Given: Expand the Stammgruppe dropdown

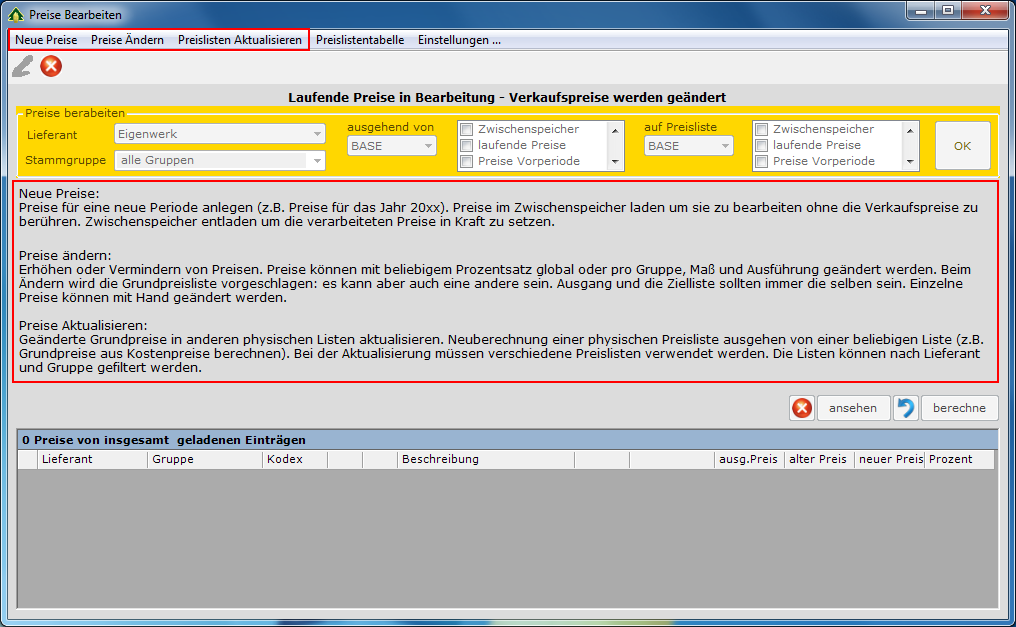Looking at the screenshot, I should pos(219,160).
